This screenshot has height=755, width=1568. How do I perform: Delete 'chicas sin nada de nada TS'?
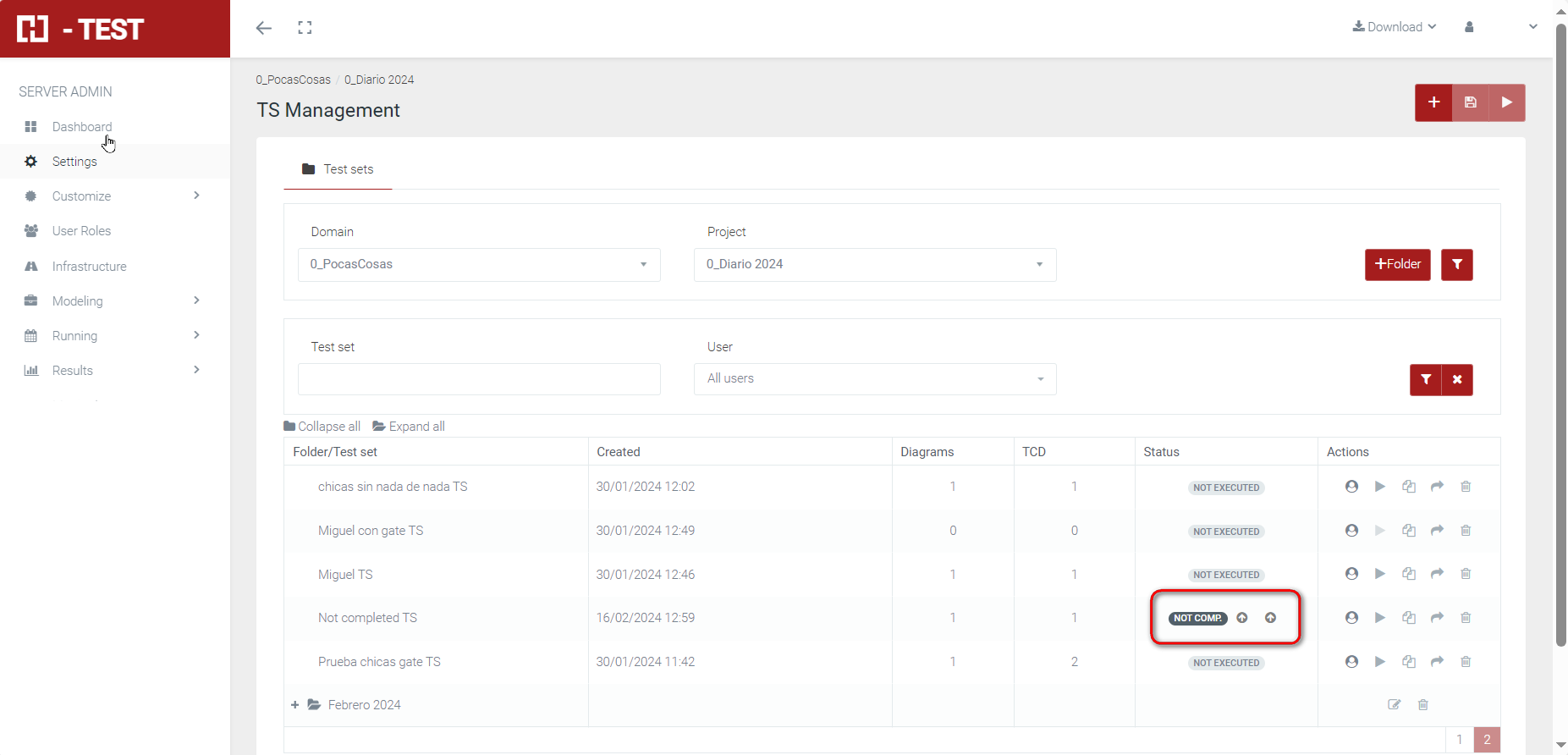tap(1466, 487)
